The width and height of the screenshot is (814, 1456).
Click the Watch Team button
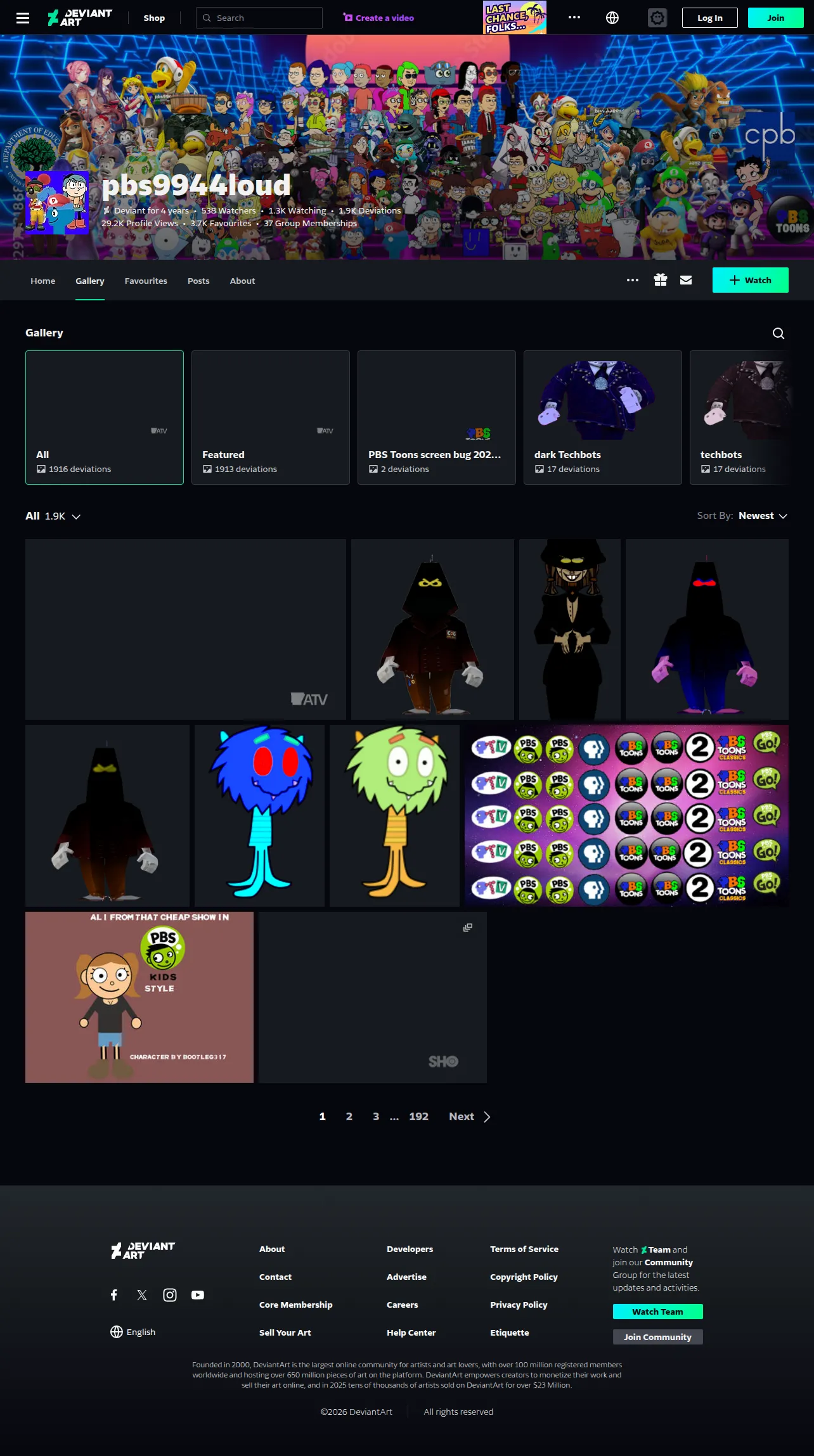[x=658, y=1312]
